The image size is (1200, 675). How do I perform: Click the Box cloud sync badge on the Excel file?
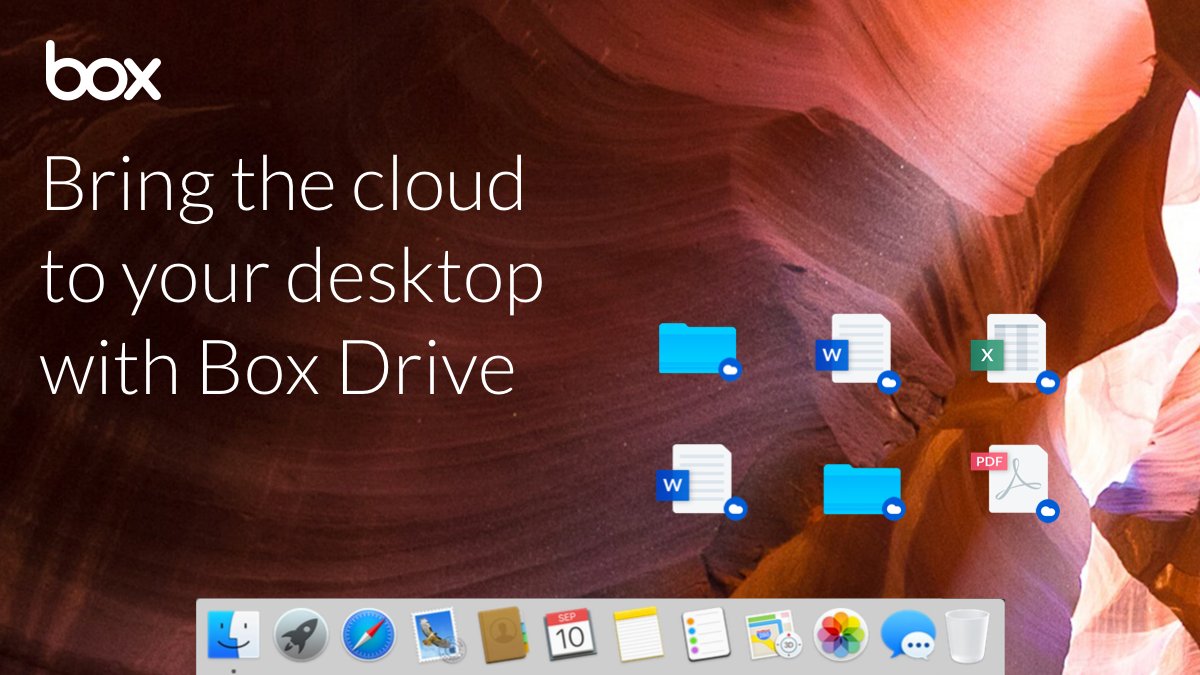tap(1050, 380)
